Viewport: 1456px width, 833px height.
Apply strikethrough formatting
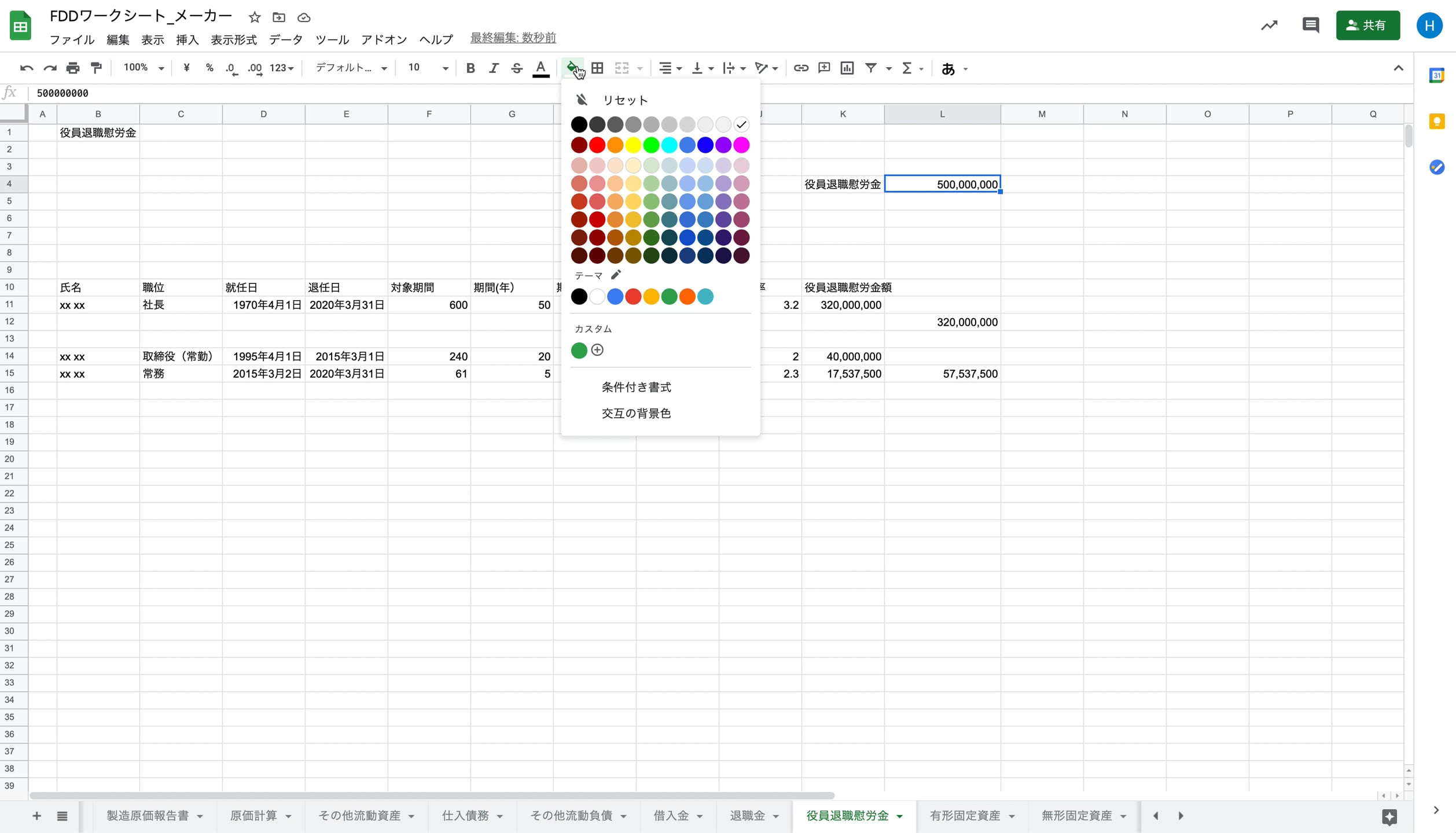[517, 68]
